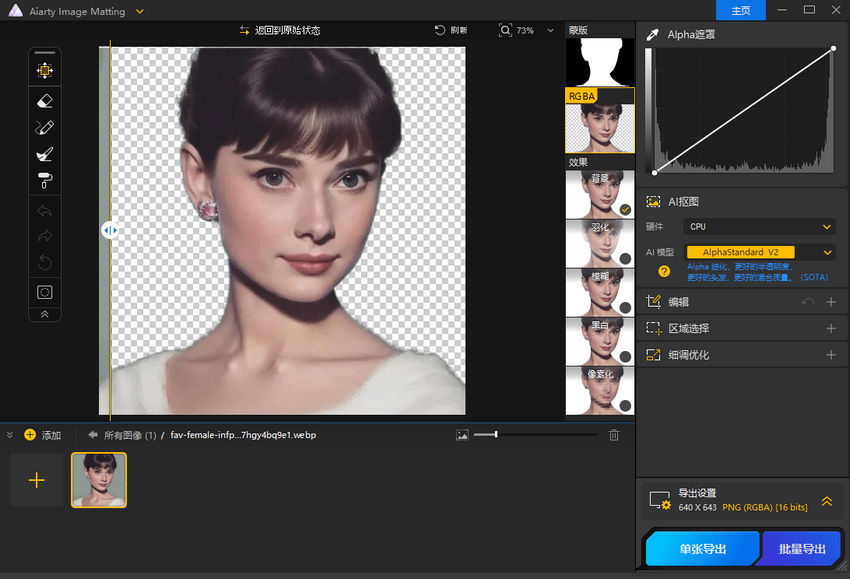The image size is (850, 579).
Task: Open the Aiarty Image Matting title dropdown
Action: click(x=139, y=11)
